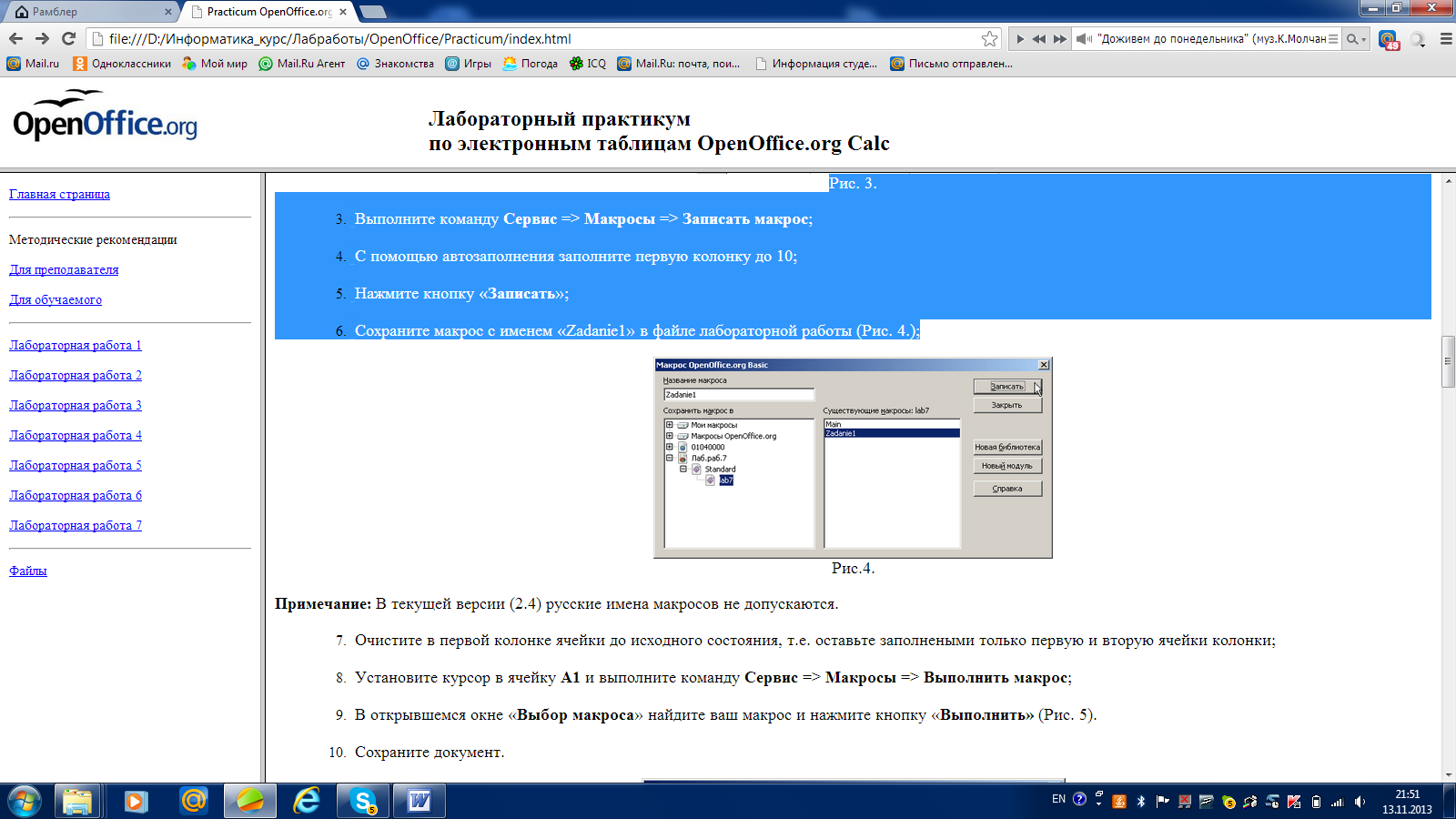Open the Mail.Ru Агент bookmark
1456x819 pixels.
coord(302,64)
